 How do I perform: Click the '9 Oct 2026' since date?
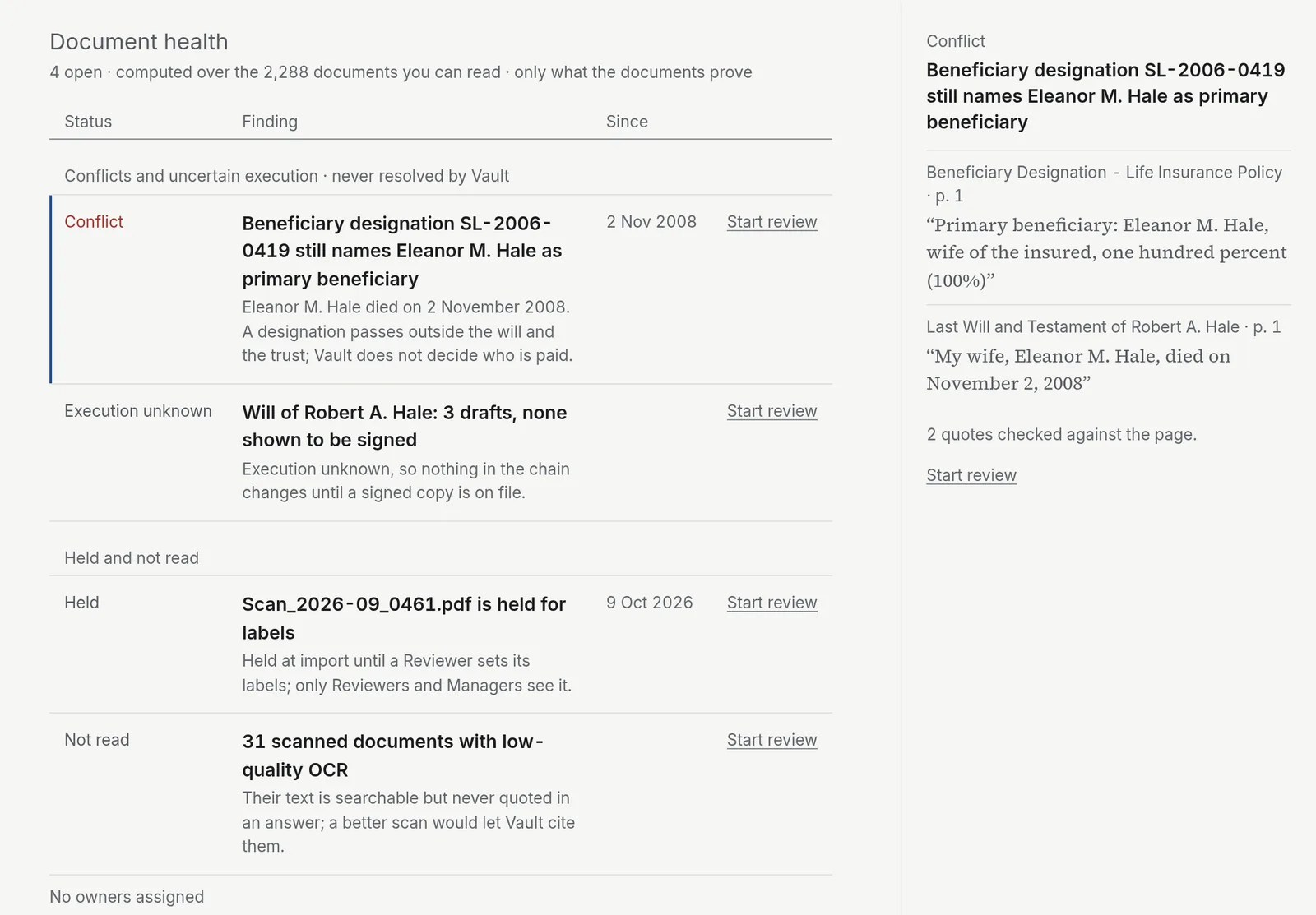click(650, 603)
